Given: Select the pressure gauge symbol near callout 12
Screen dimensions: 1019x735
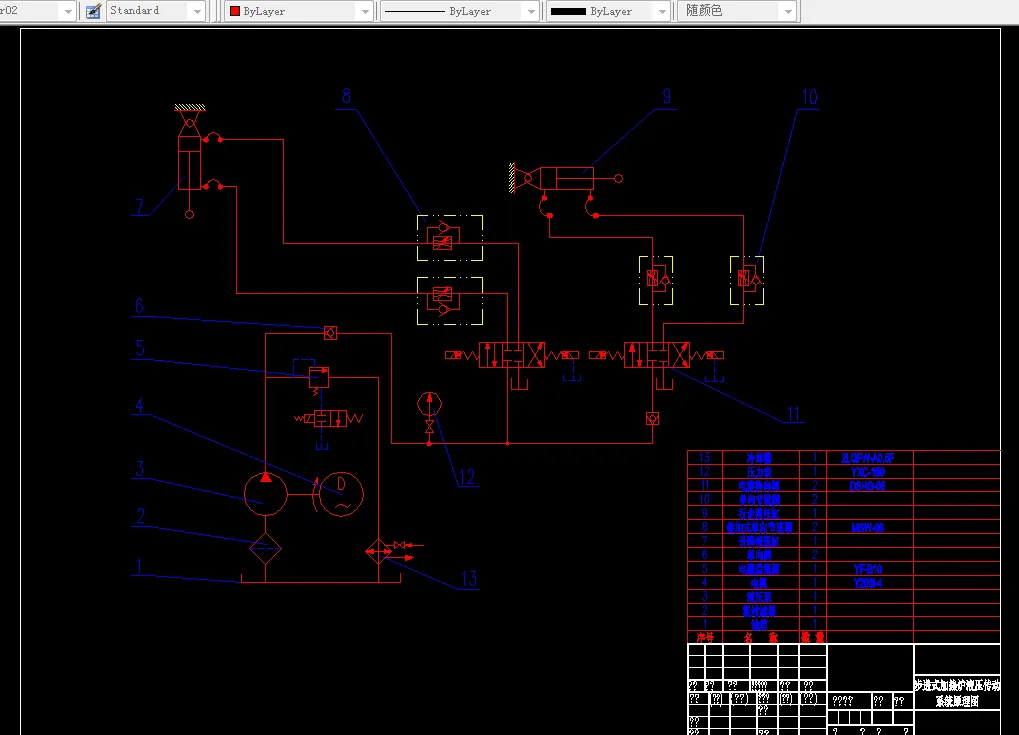Looking at the screenshot, I should 429,404.
